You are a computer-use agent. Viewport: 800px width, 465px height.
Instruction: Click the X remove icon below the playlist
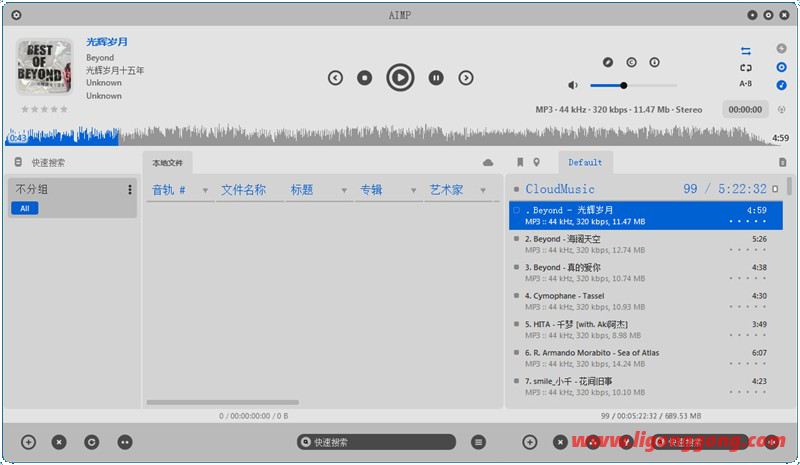[x=560, y=442]
